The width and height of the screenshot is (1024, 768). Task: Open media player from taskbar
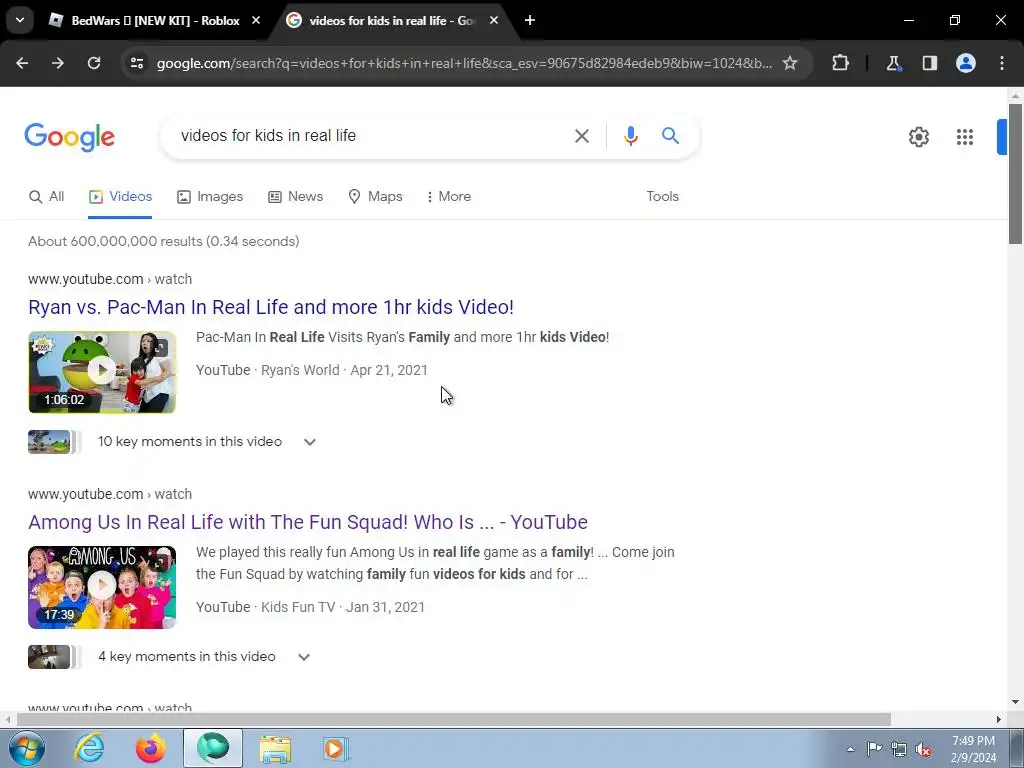(335, 748)
